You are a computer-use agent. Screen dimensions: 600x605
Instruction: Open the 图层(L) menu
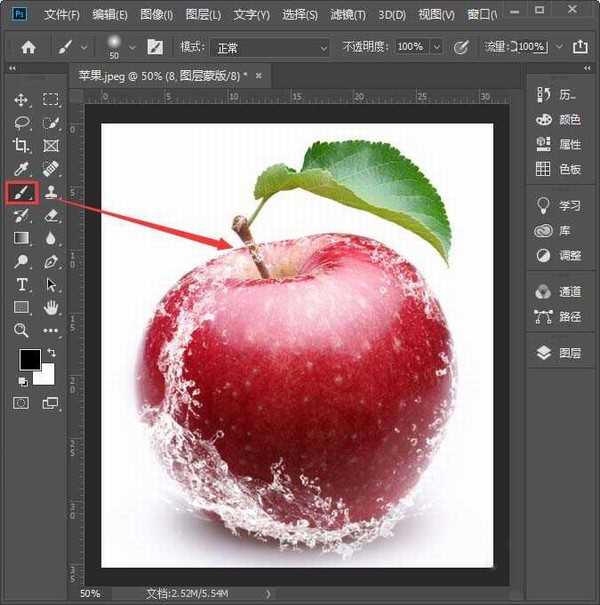click(203, 15)
